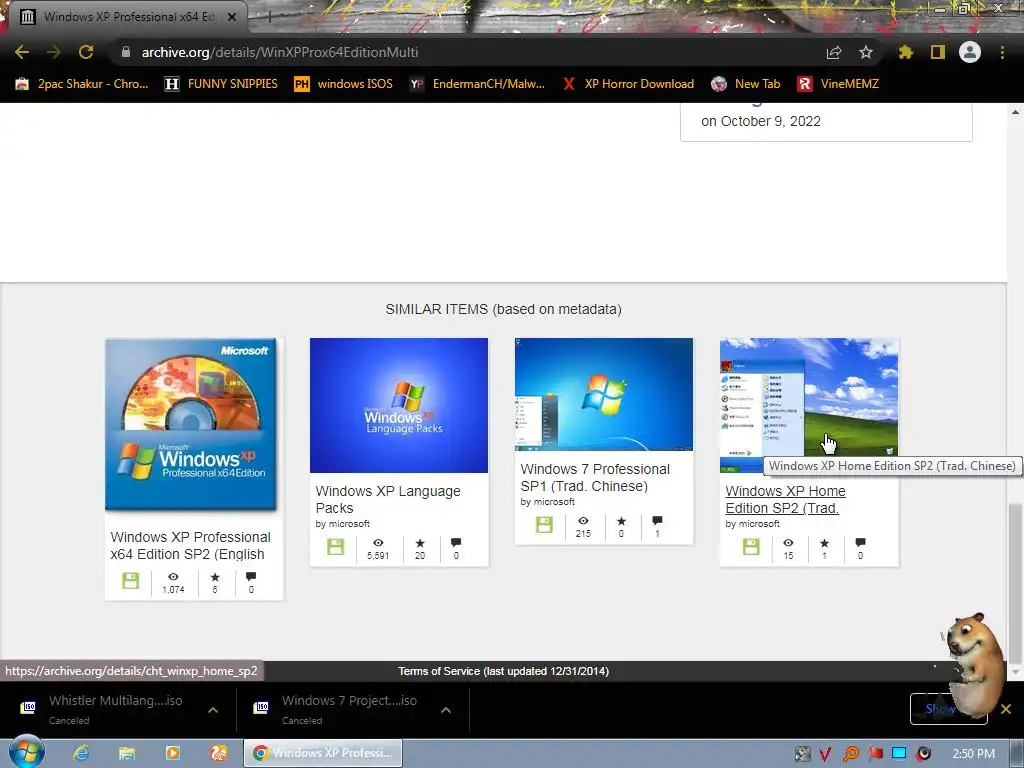This screenshot has width=1024, height=768.
Task: Open Windows XP Language Packs thumbnail
Action: 398,405
